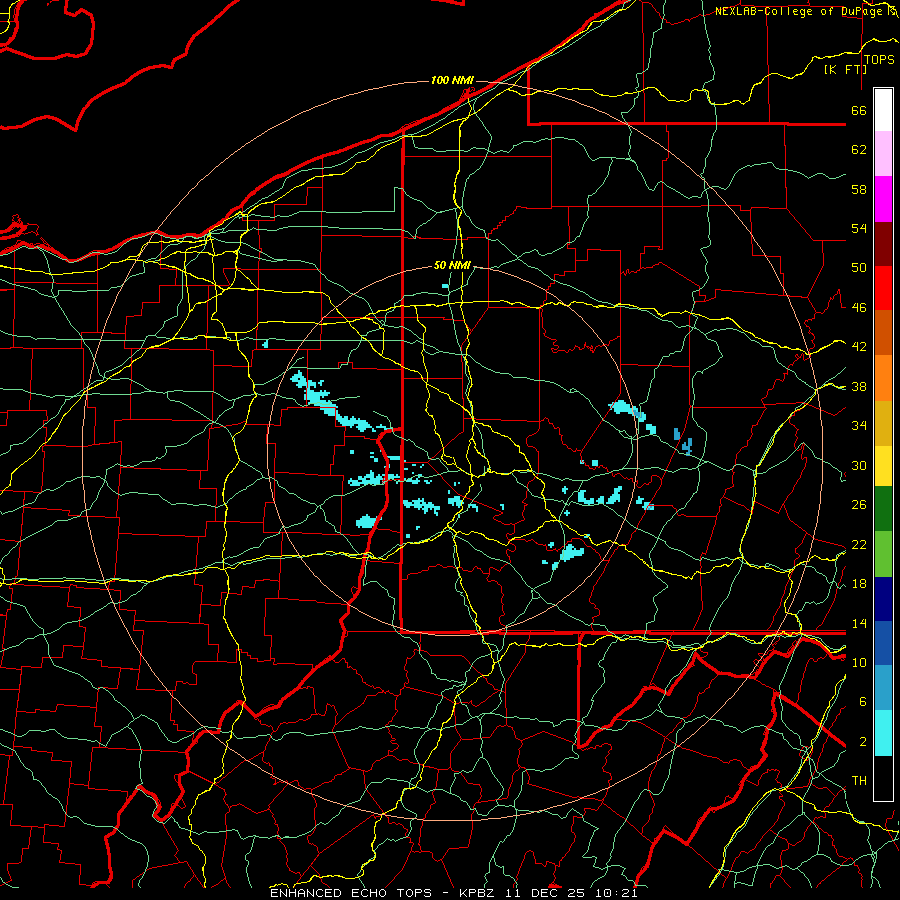Click the "2" legend value
The image size is (900, 900).
[x=863, y=742]
